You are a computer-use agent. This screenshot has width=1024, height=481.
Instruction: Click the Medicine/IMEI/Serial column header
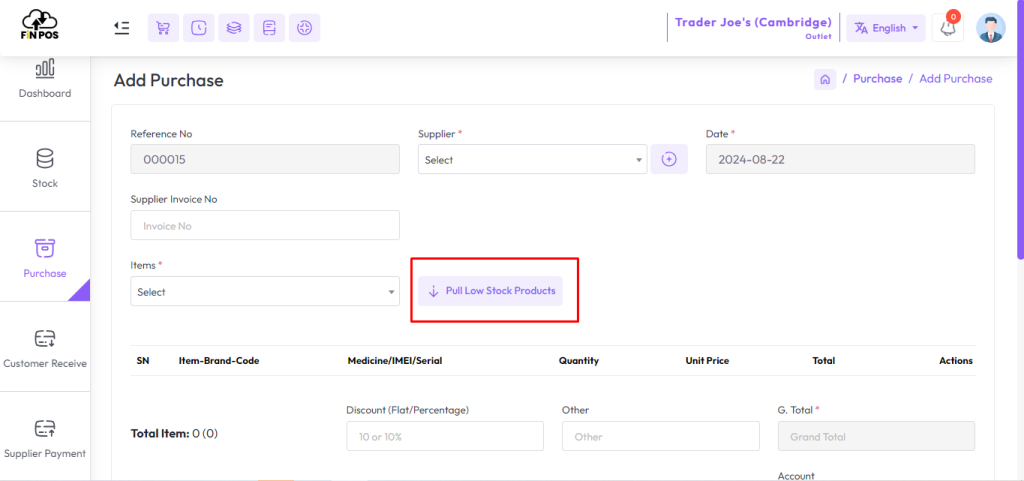[394, 360]
